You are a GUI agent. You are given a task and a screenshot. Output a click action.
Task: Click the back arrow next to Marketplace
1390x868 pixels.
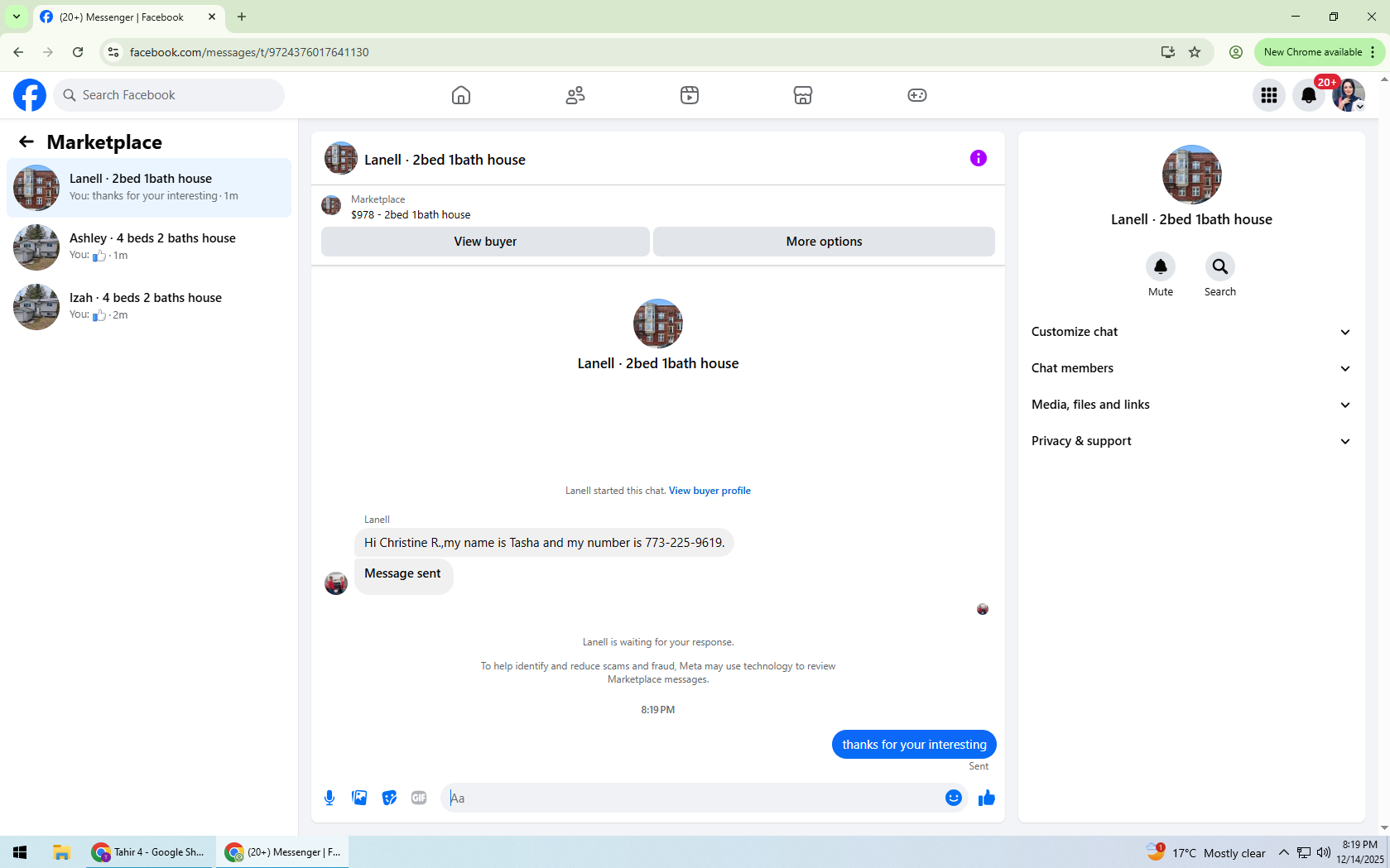click(26, 142)
